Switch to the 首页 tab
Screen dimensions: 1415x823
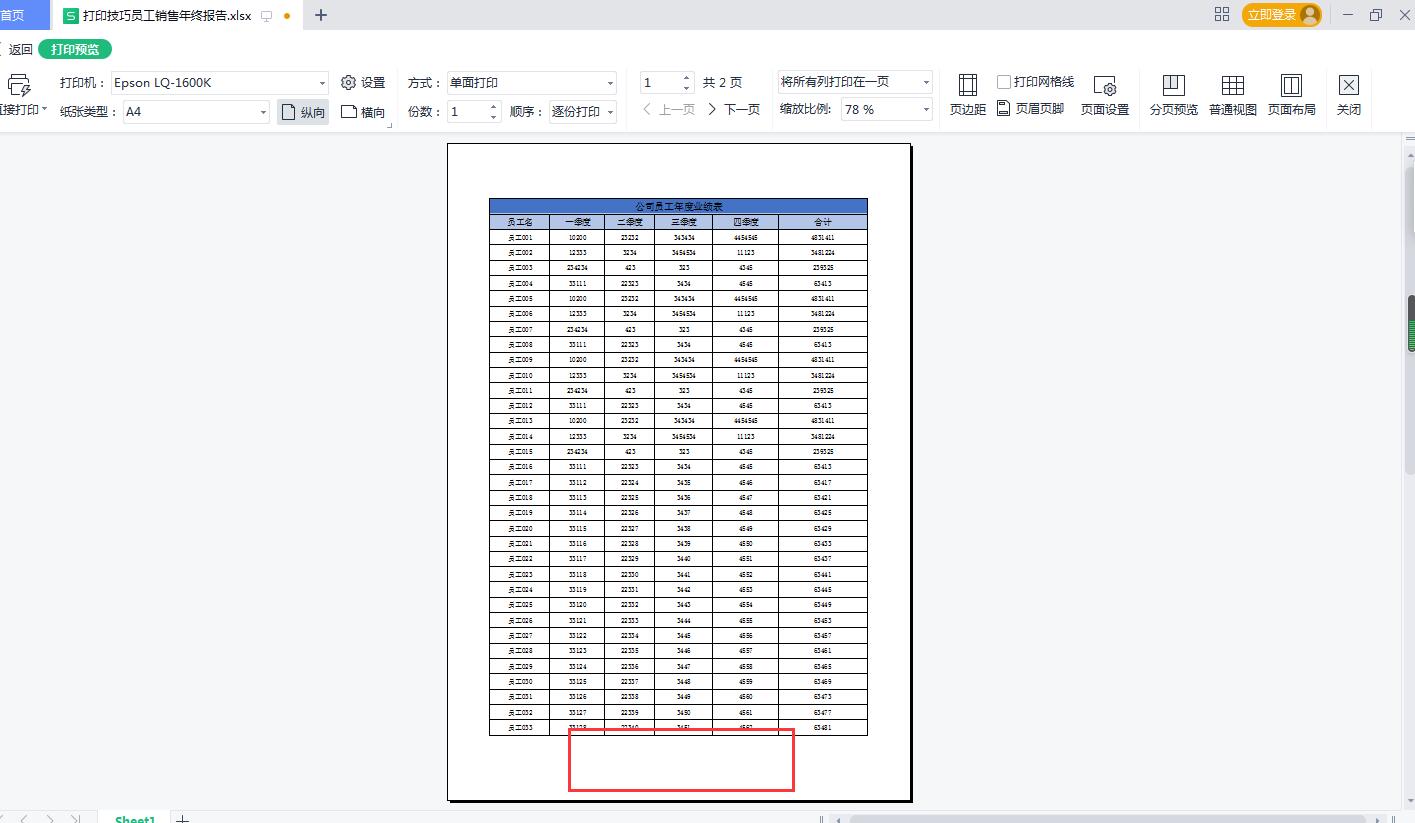14,15
